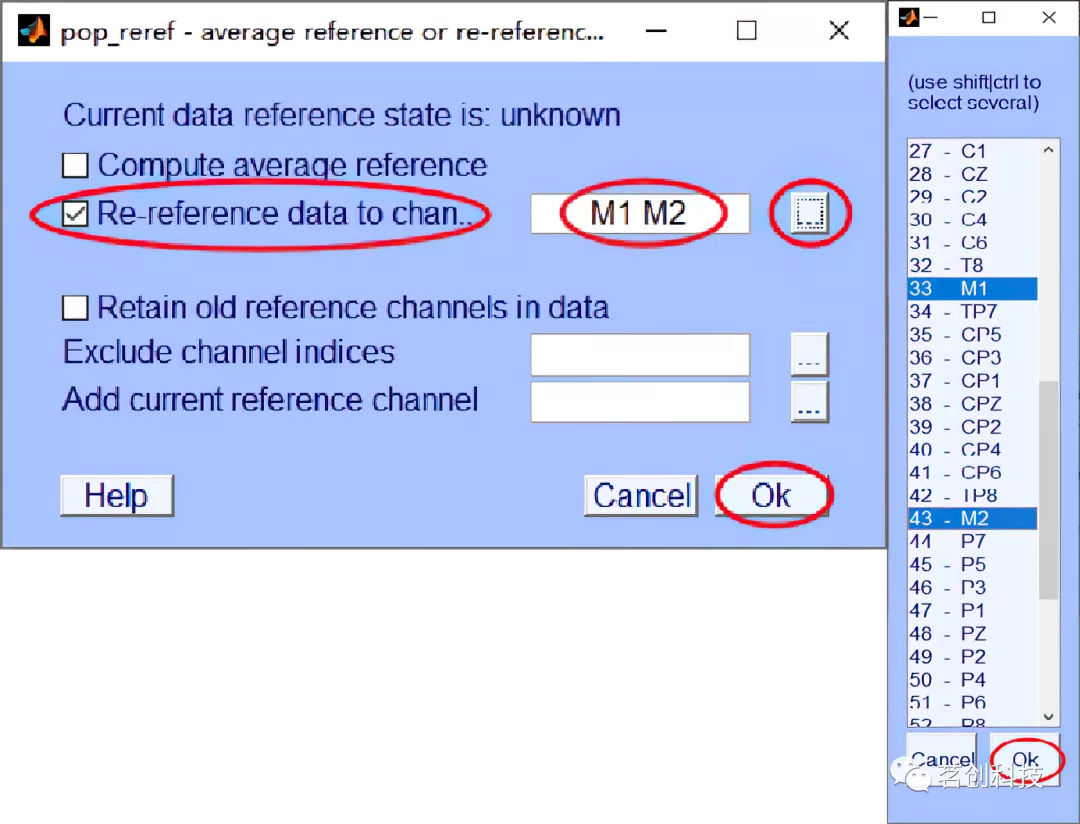This screenshot has width=1080, height=824.
Task: Open channel browser for exclude channel indices
Action: tap(809, 354)
